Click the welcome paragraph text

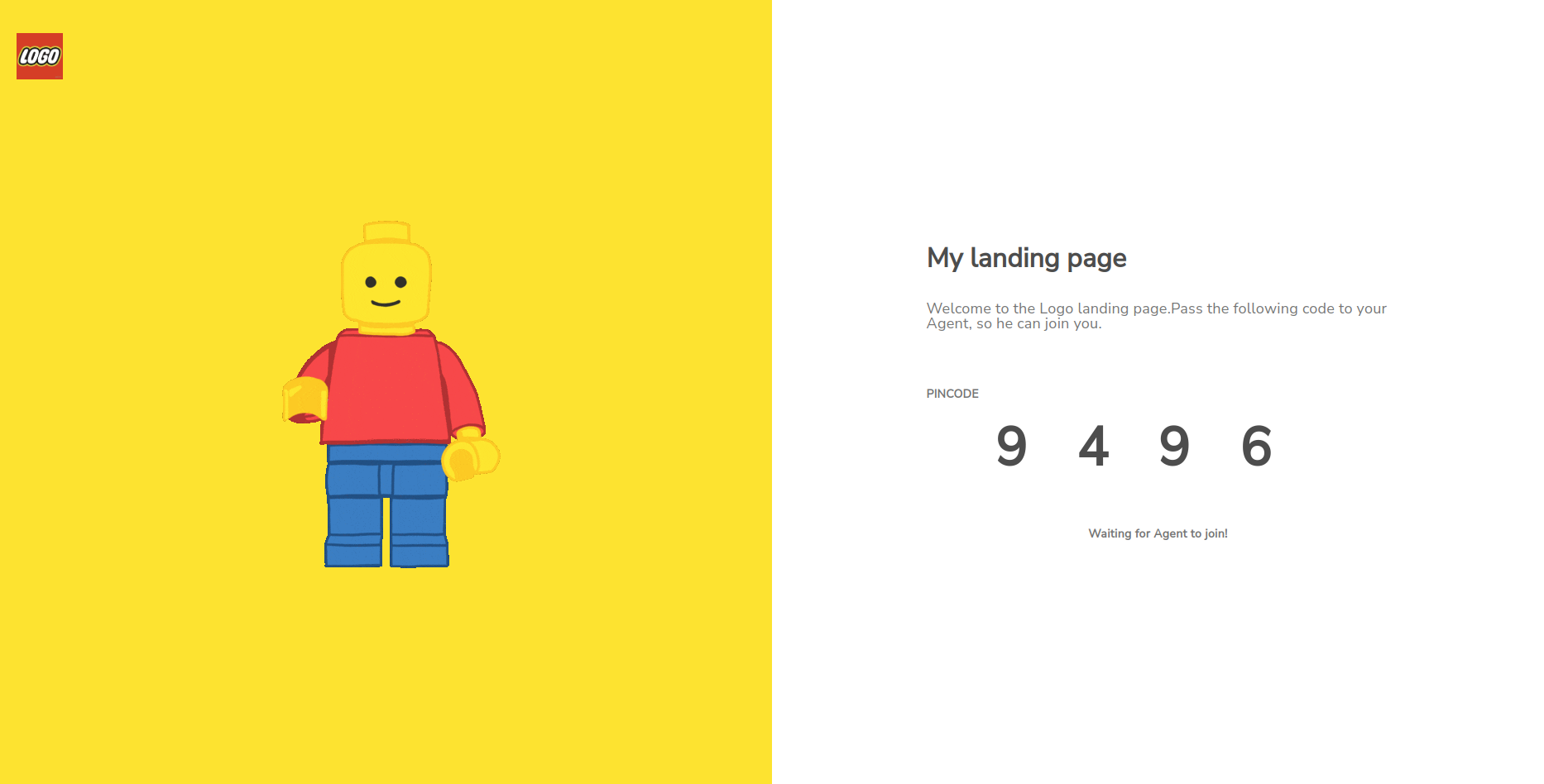tap(1156, 316)
